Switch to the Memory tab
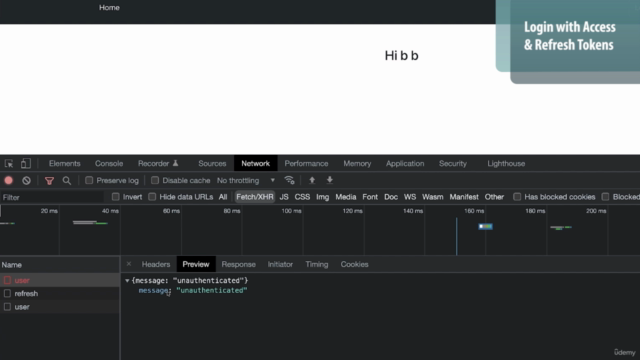Image resolution: width=640 pixels, height=360 pixels. pyautogui.click(x=357, y=163)
